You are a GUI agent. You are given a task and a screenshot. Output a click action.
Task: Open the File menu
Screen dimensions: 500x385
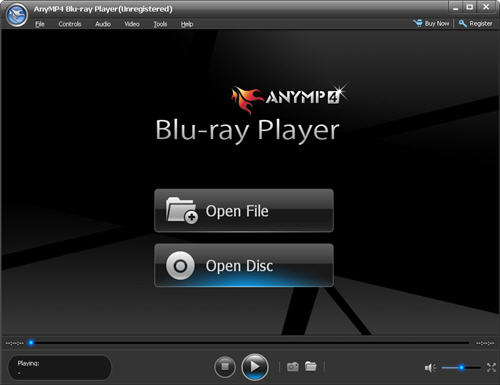point(40,24)
